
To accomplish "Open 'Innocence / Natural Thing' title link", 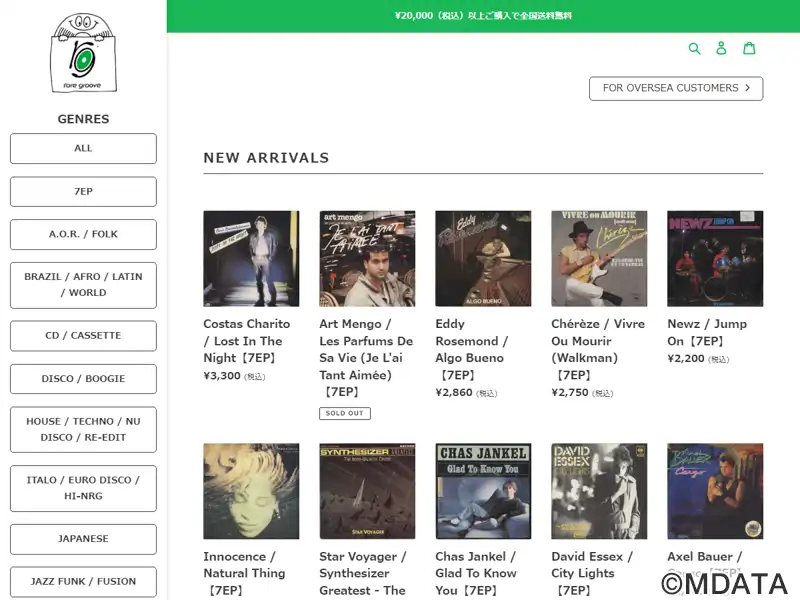I will click(244, 573).
